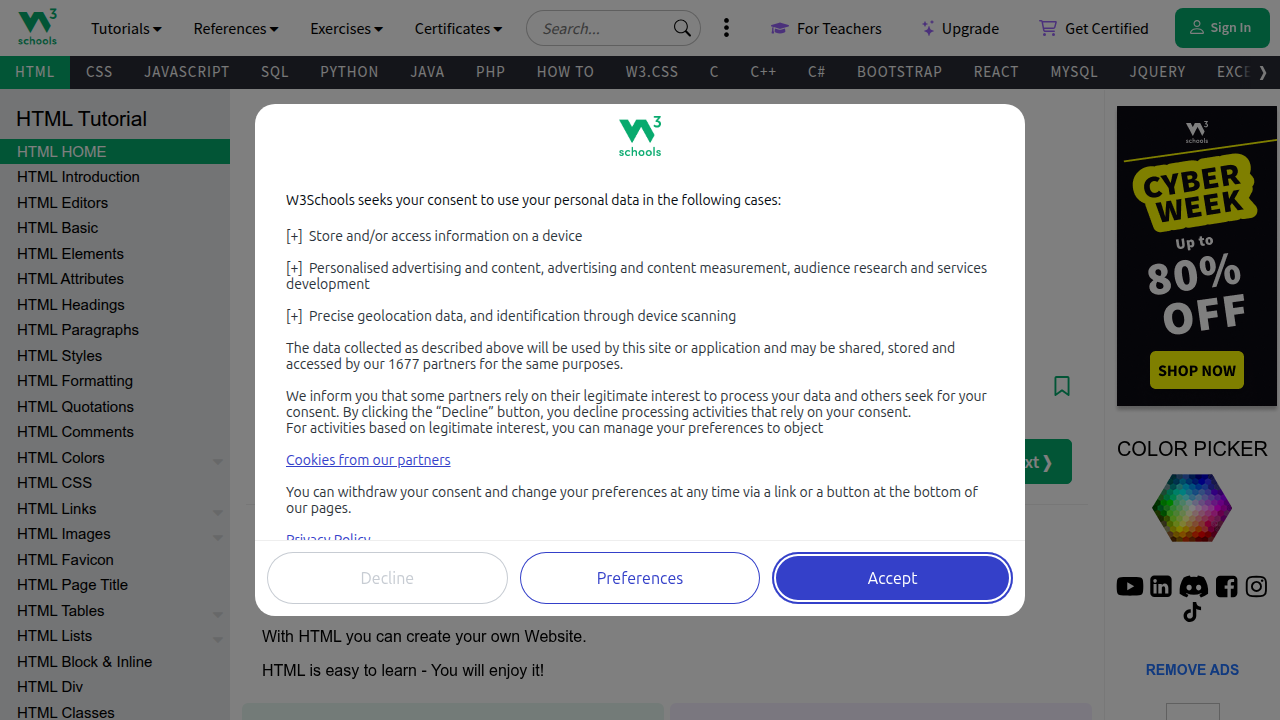Open the Tutorials dropdown menu
Image resolution: width=1280 pixels, height=720 pixels.
coord(125,28)
